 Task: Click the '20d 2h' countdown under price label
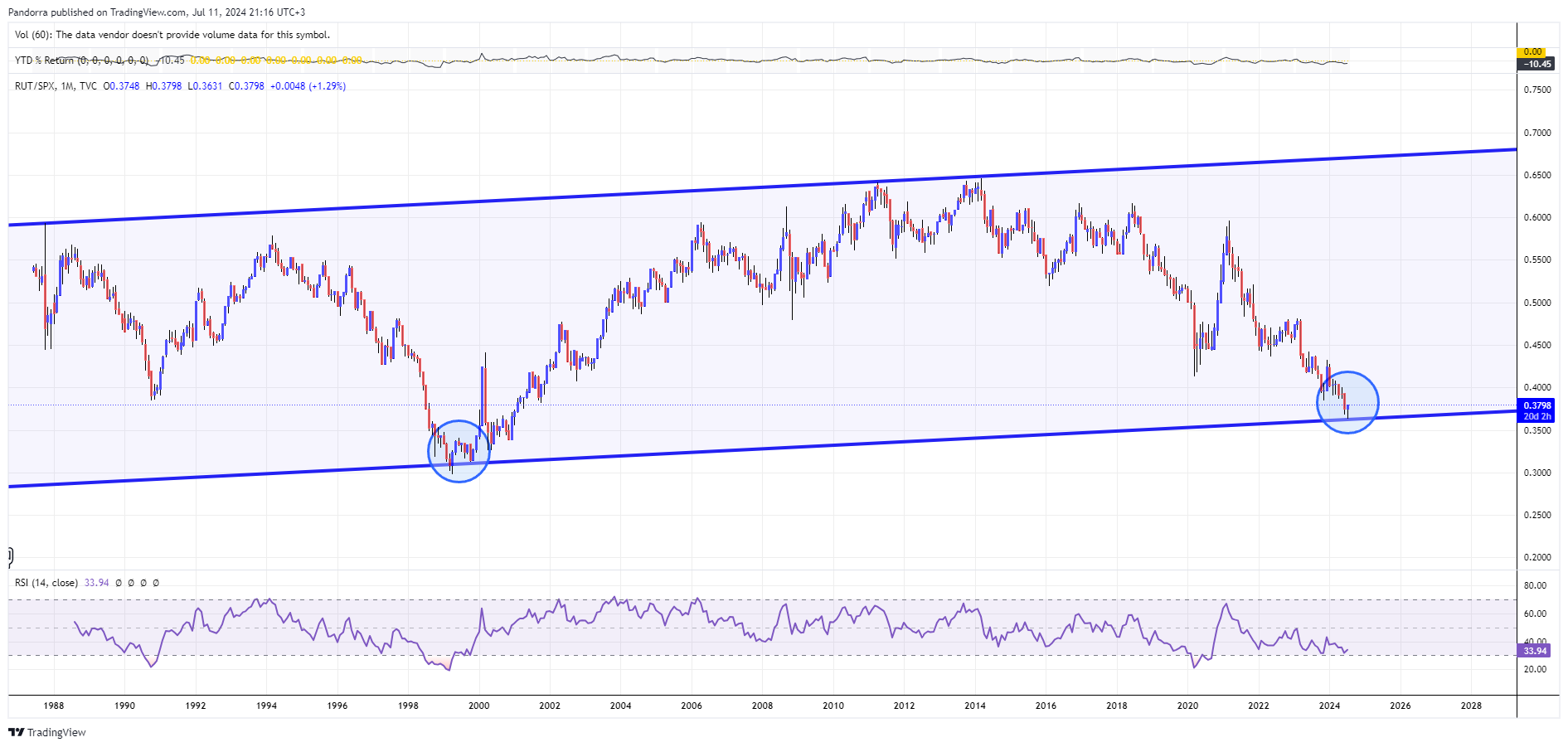pos(1536,416)
